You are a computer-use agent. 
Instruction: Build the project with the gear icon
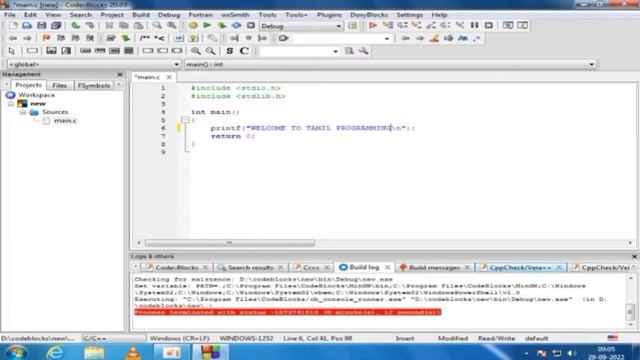[x=193, y=26]
